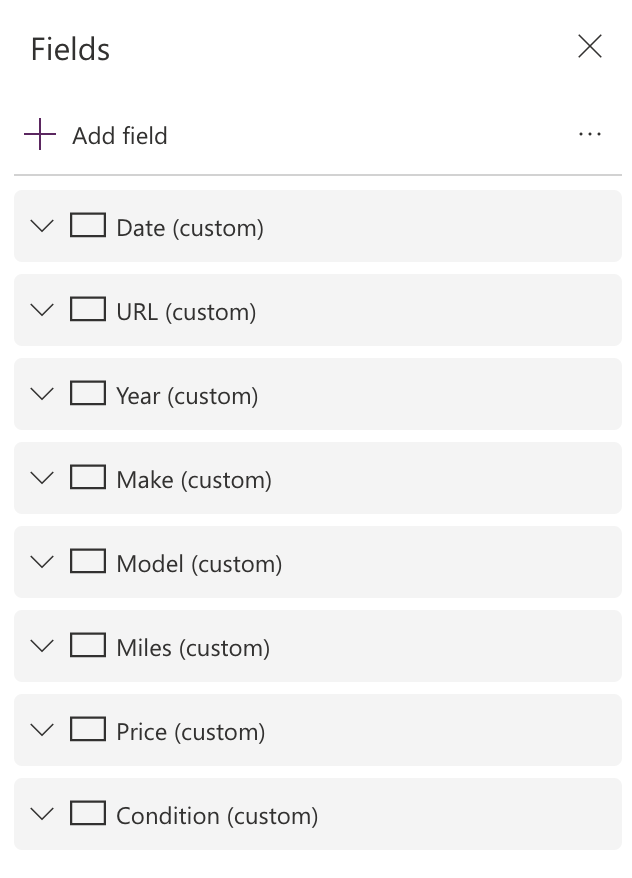Expand the Year (custom) field
Image resolution: width=632 pixels, height=878 pixels.
[41, 393]
